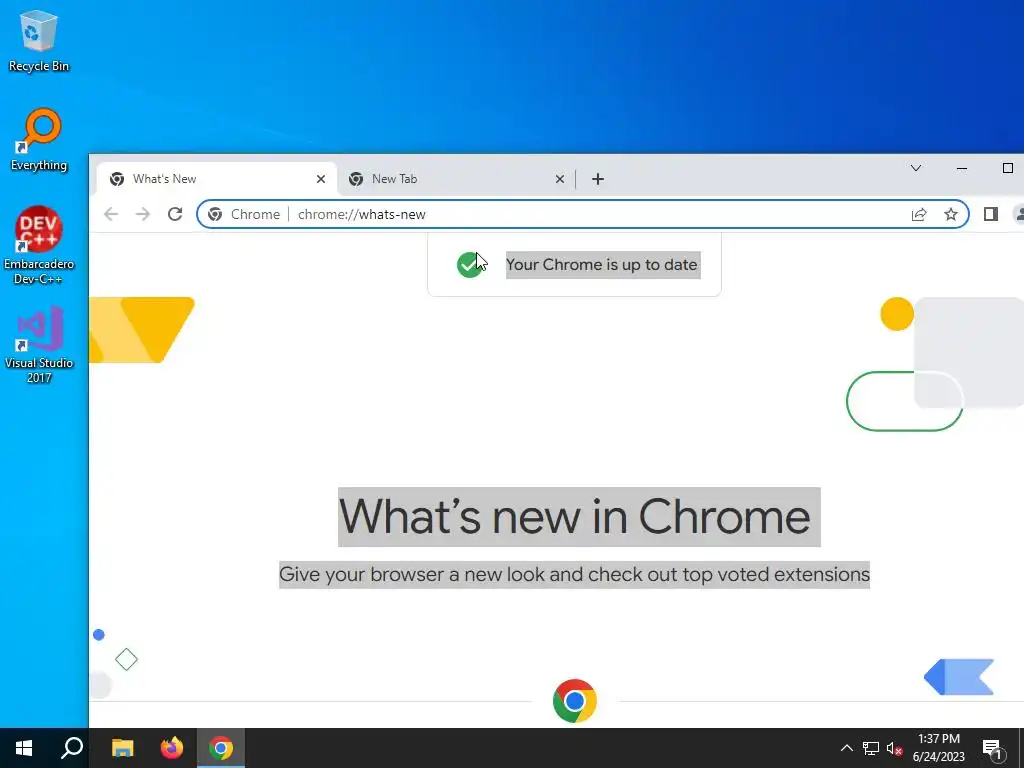Close the What's New tab
The height and width of the screenshot is (768, 1024).
point(321,179)
